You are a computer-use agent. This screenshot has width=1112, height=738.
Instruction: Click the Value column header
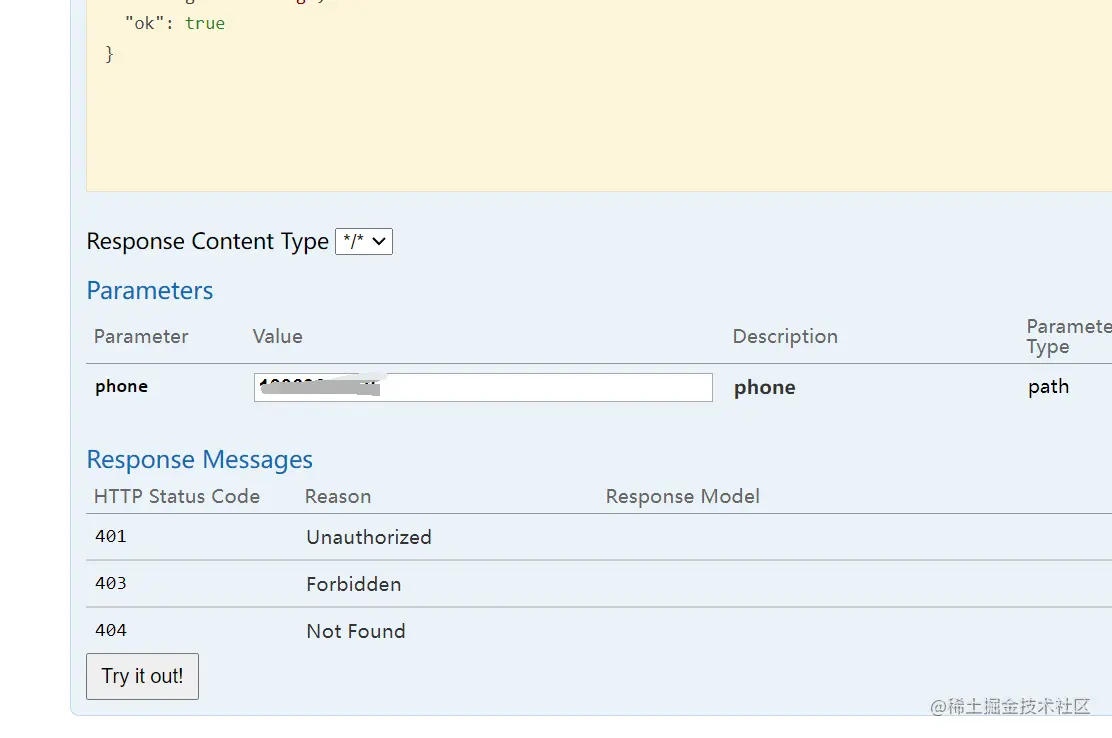click(277, 336)
